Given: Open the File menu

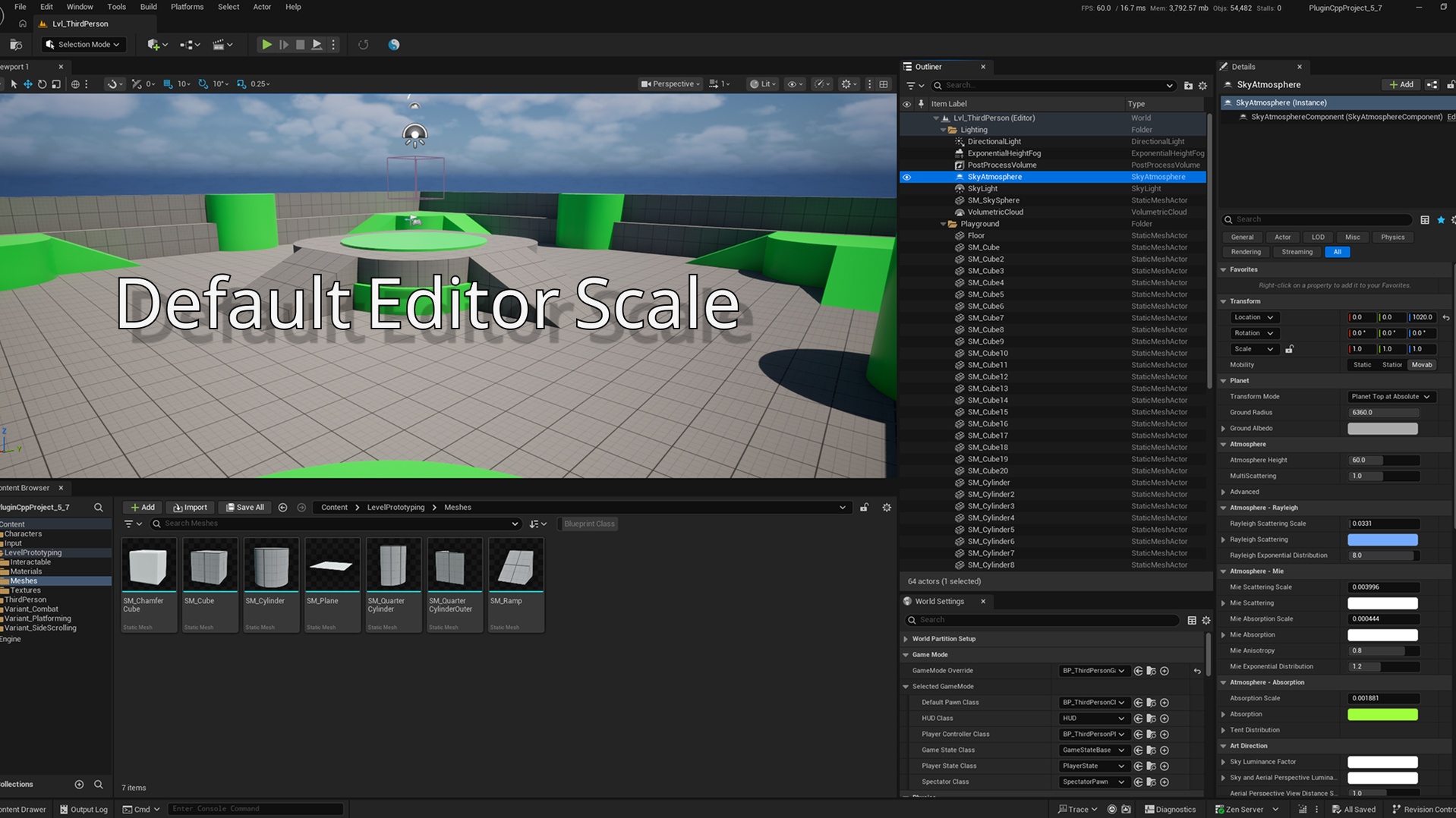Looking at the screenshot, I should [20, 7].
